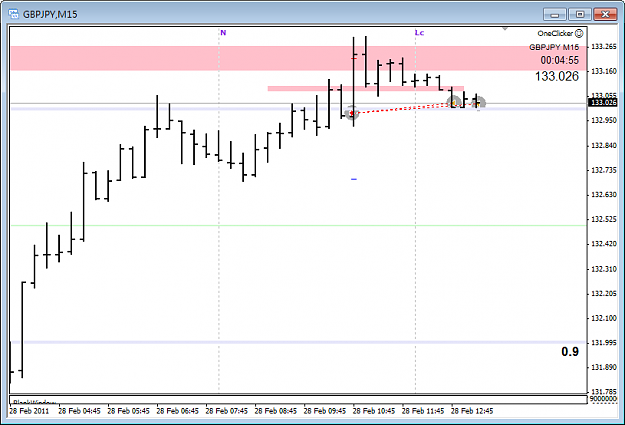Click the purple Lc session marker
The width and height of the screenshot is (625, 425).
tap(419, 33)
